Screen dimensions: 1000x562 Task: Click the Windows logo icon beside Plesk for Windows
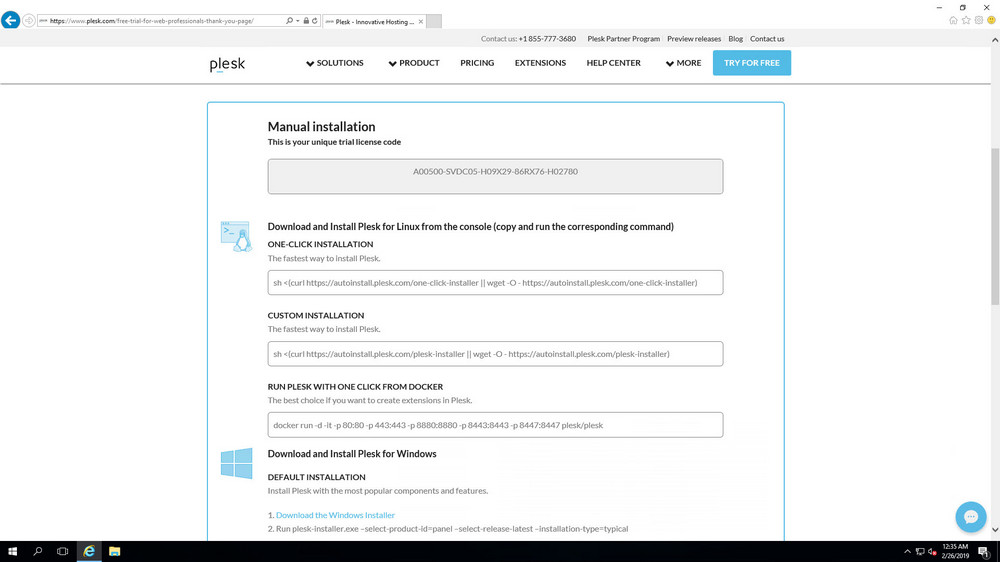click(x=237, y=463)
